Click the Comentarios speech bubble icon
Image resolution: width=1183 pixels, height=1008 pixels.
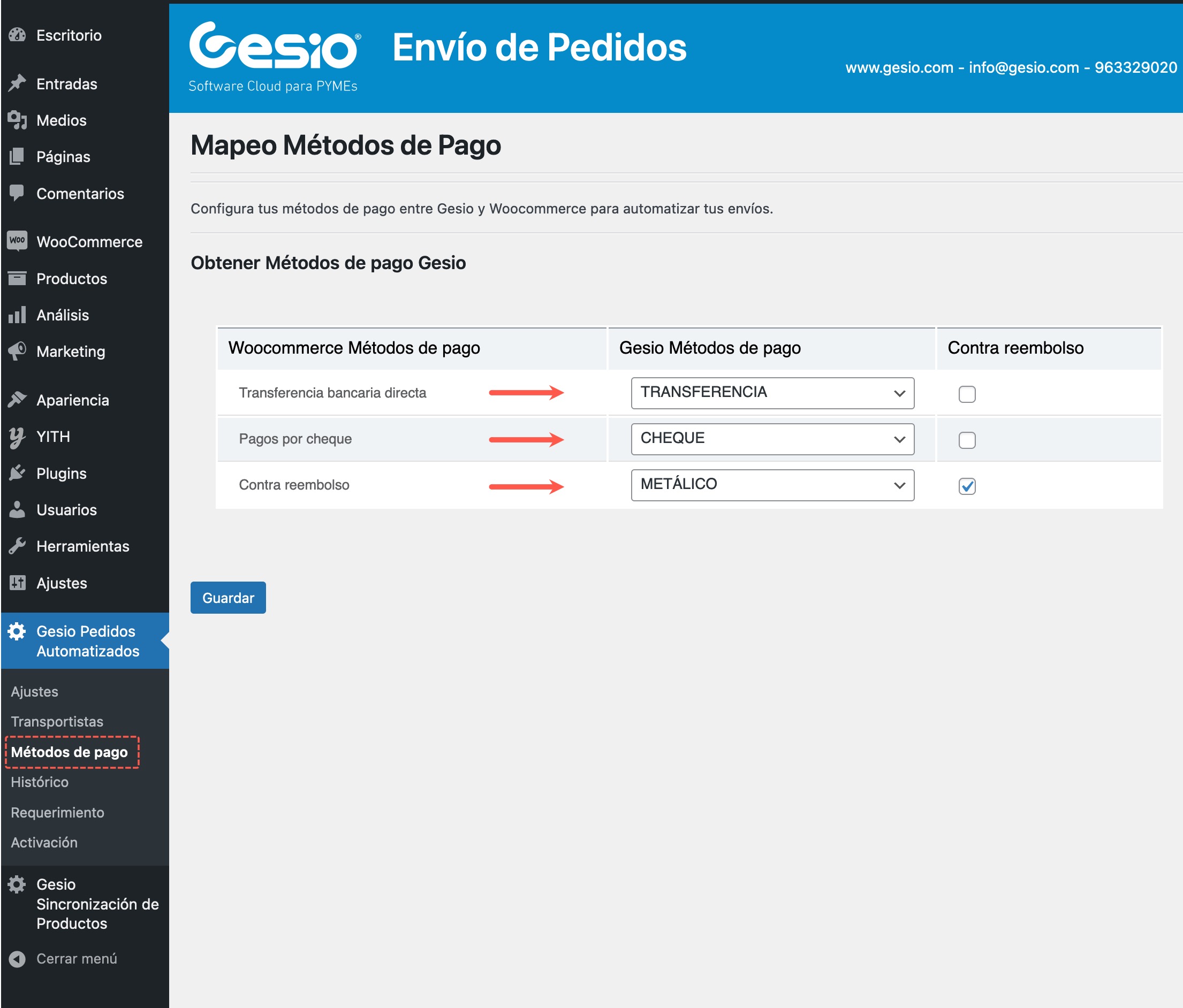[x=17, y=194]
